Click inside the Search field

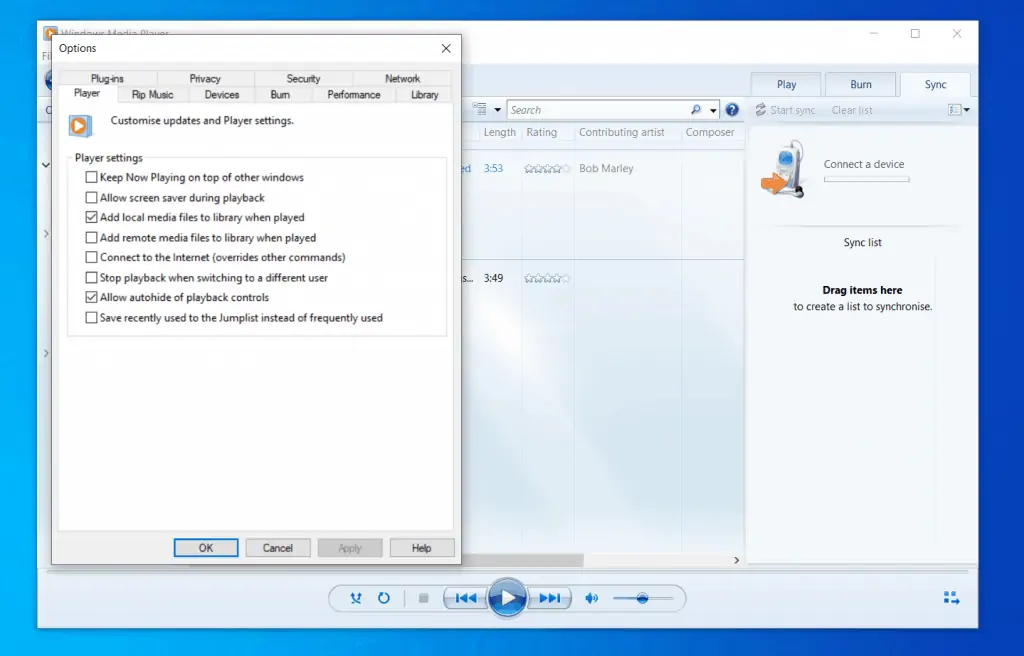coord(600,109)
